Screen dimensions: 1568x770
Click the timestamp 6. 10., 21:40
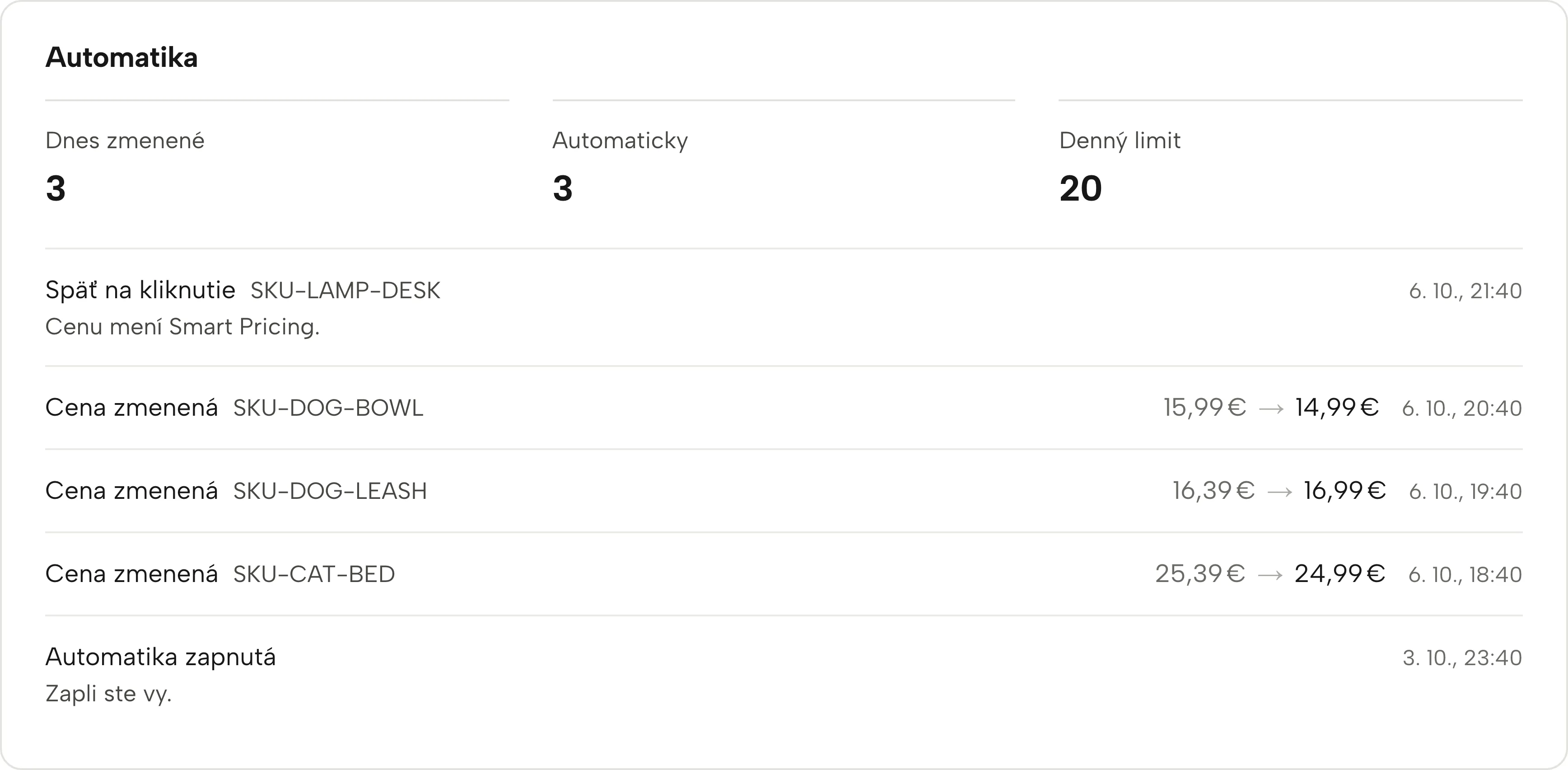point(1465,291)
